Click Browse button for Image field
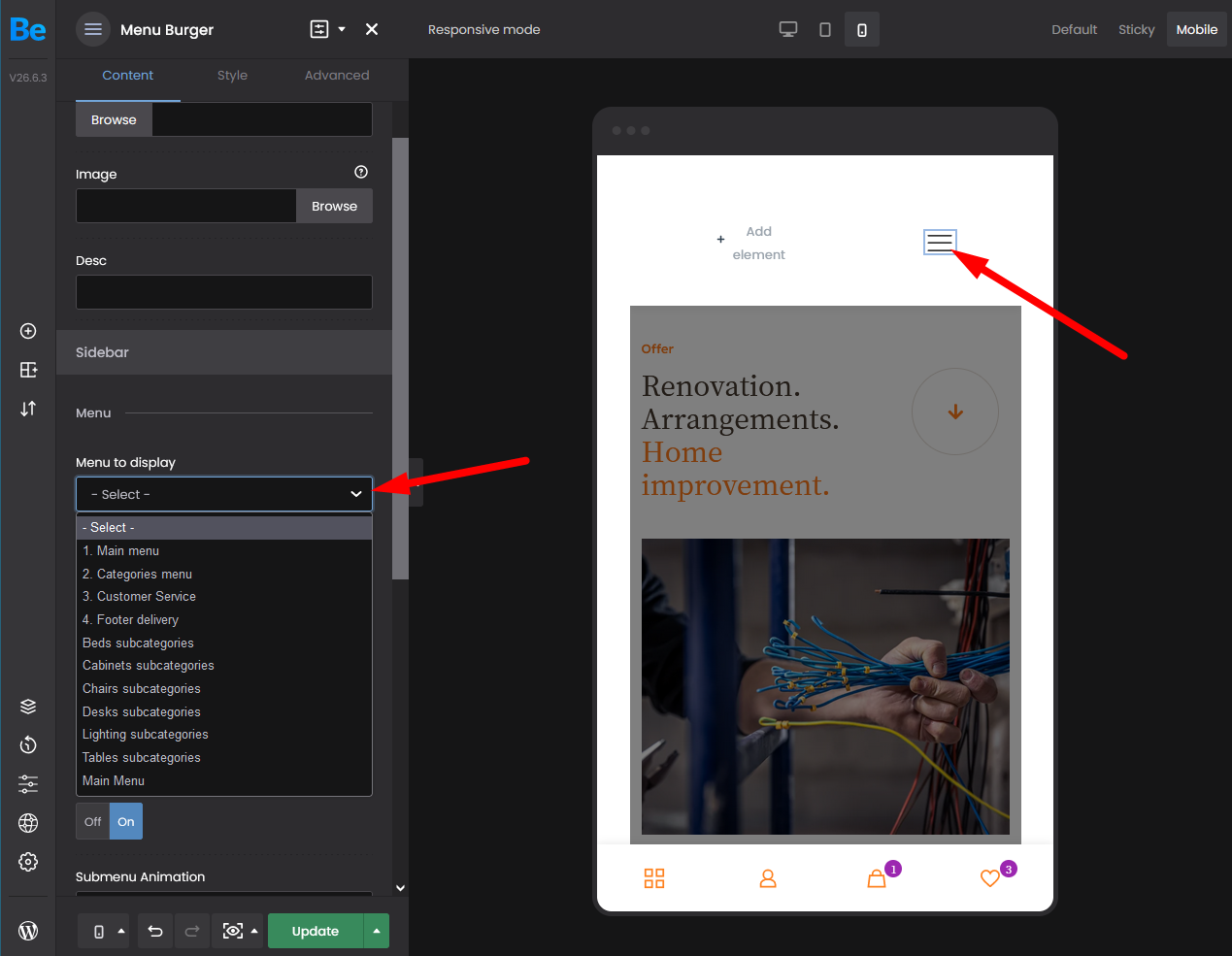The image size is (1232, 956). (x=334, y=206)
